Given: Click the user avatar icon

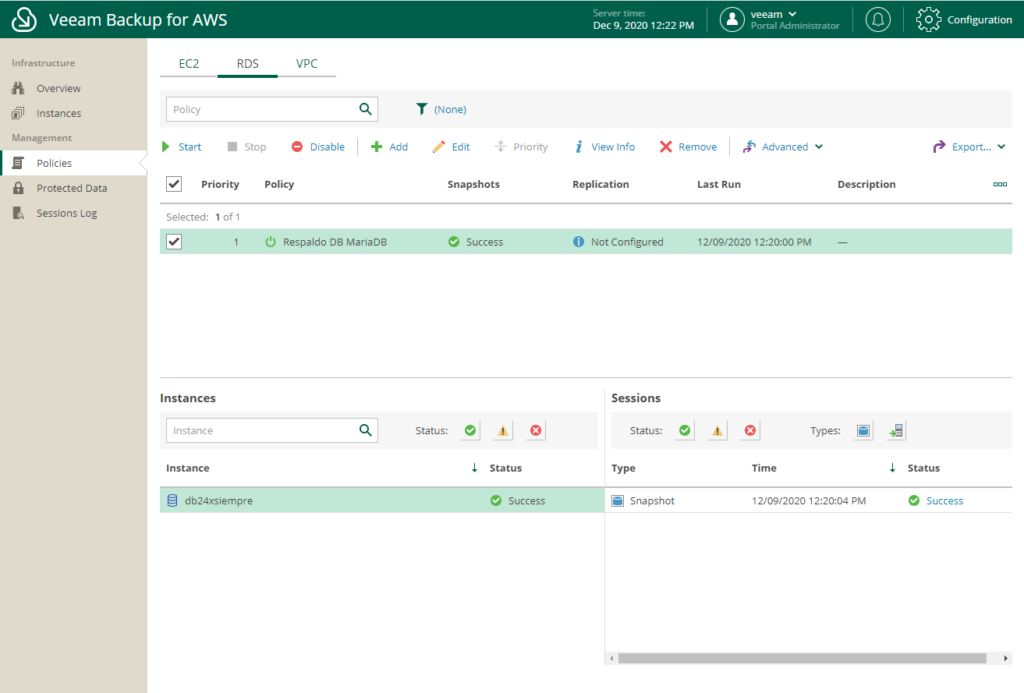Looking at the screenshot, I should tap(732, 20).
